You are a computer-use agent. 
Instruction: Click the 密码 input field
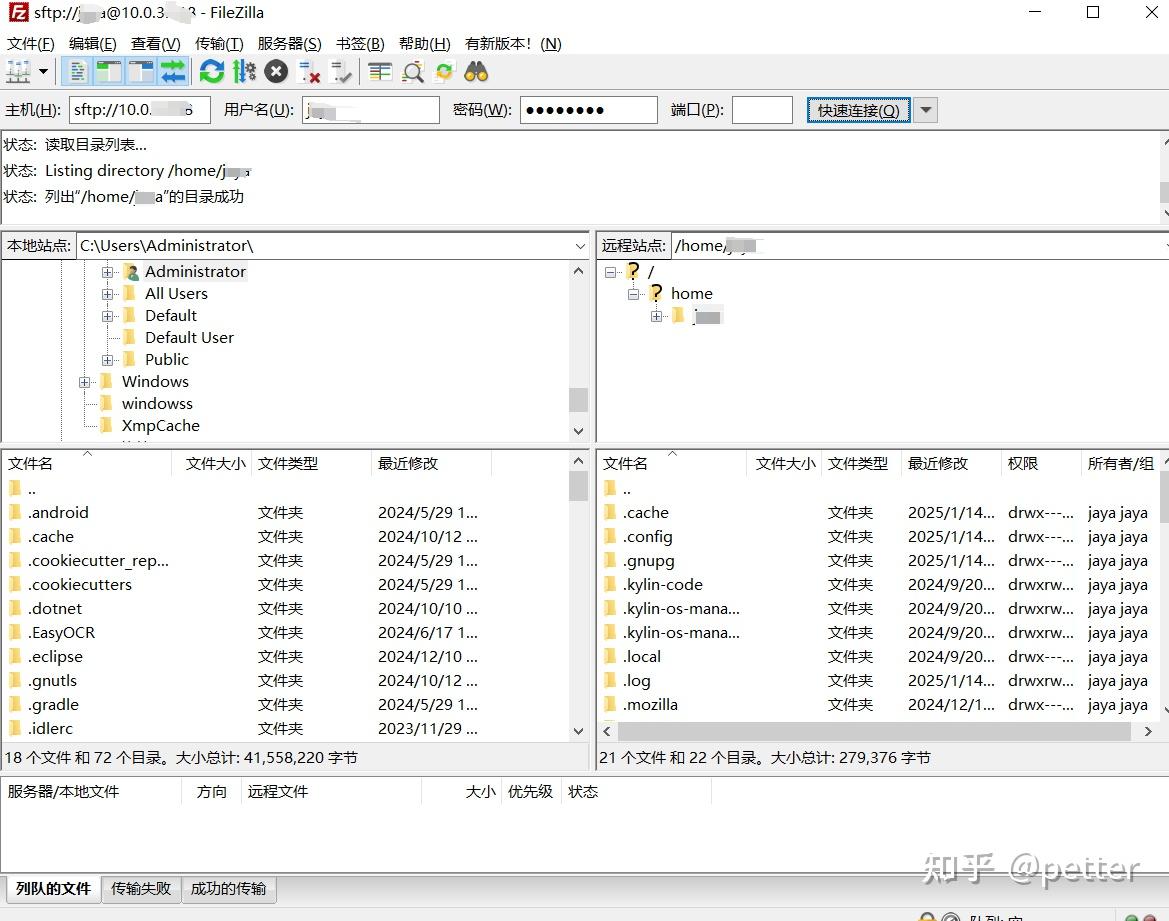(587, 110)
